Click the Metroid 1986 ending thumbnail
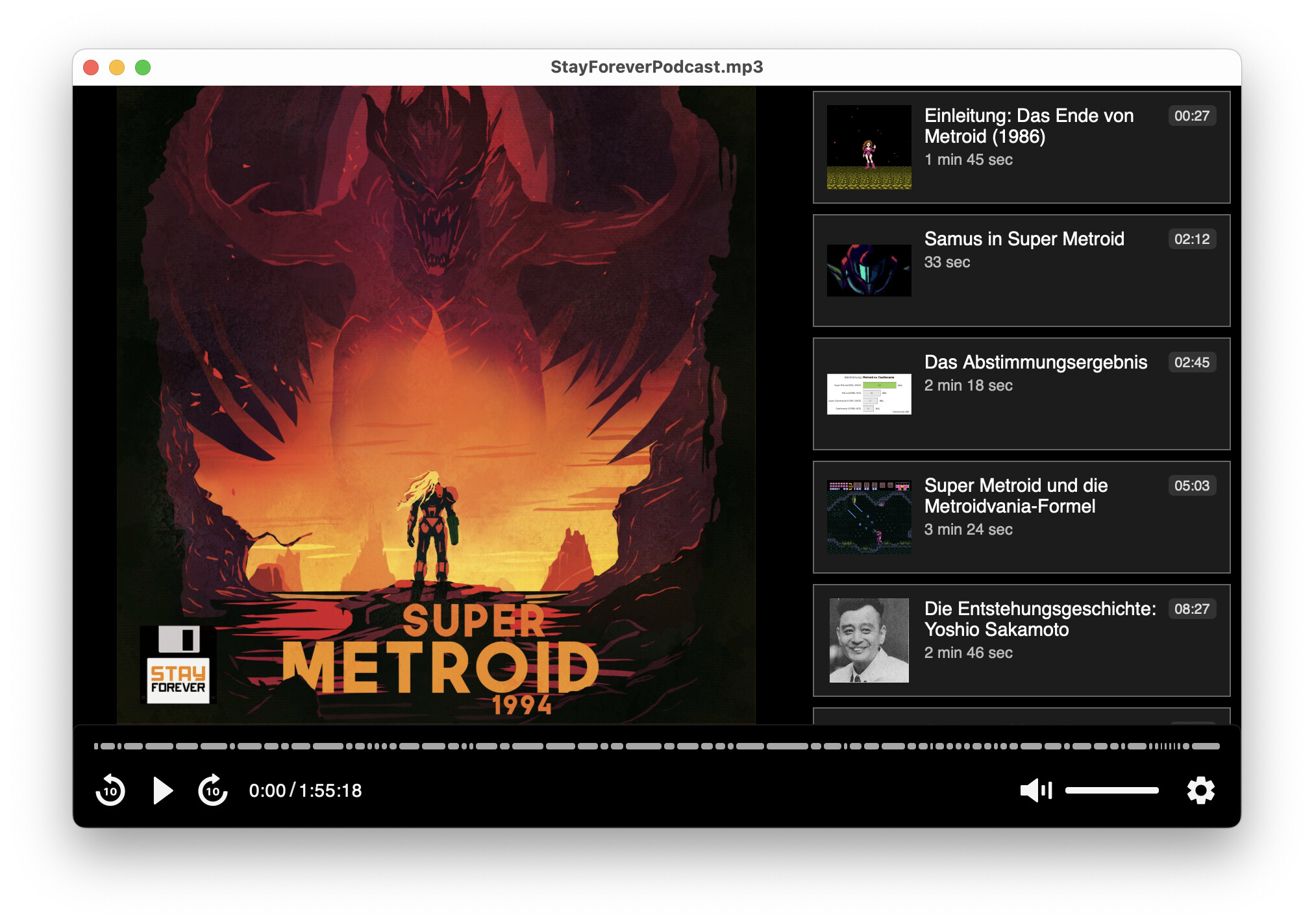1314x924 pixels. (x=869, y=147)
